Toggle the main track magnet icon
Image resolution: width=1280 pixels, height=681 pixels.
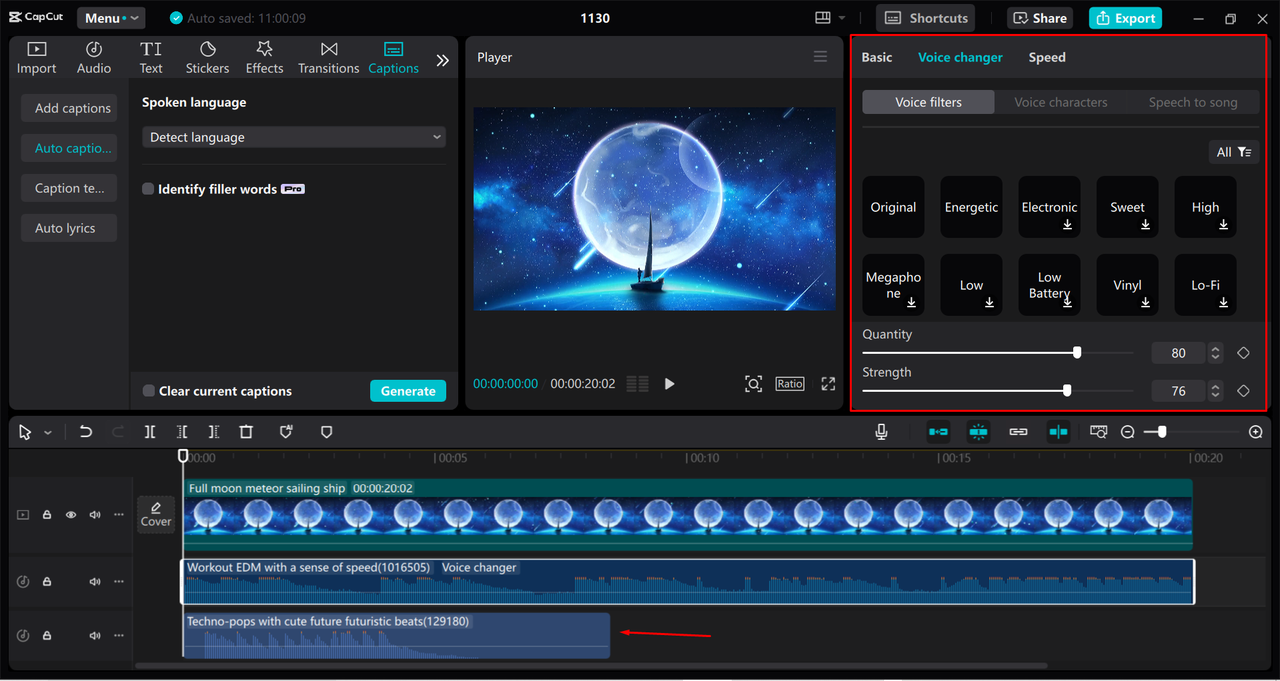(x=938, y=432)
